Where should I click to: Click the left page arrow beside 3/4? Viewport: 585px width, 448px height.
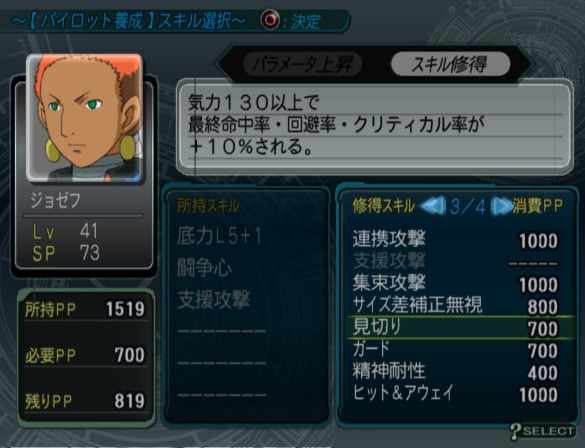point(432,206)
